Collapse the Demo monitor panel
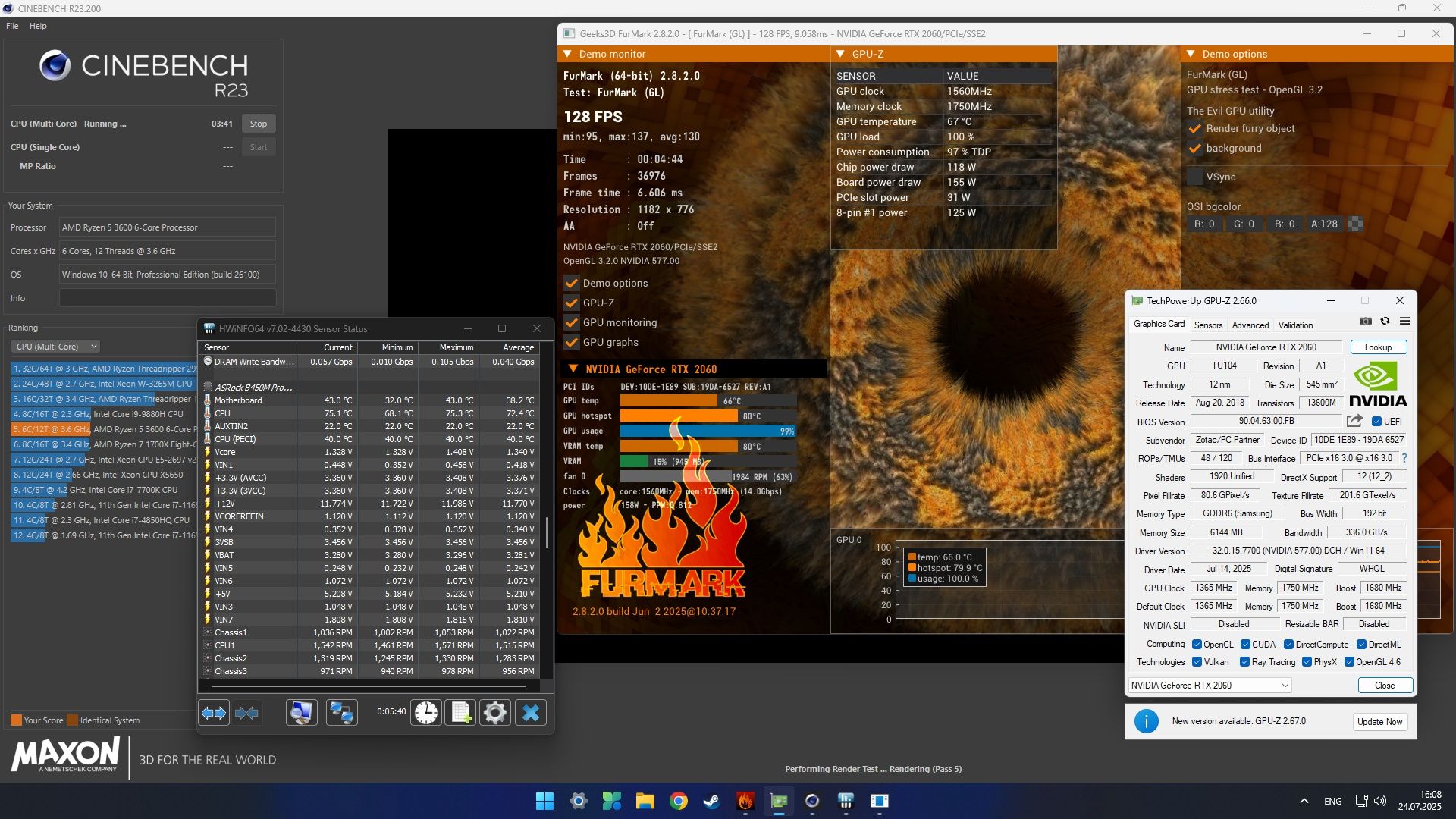Screen dimensions: 1456x819 click(567, 54)
